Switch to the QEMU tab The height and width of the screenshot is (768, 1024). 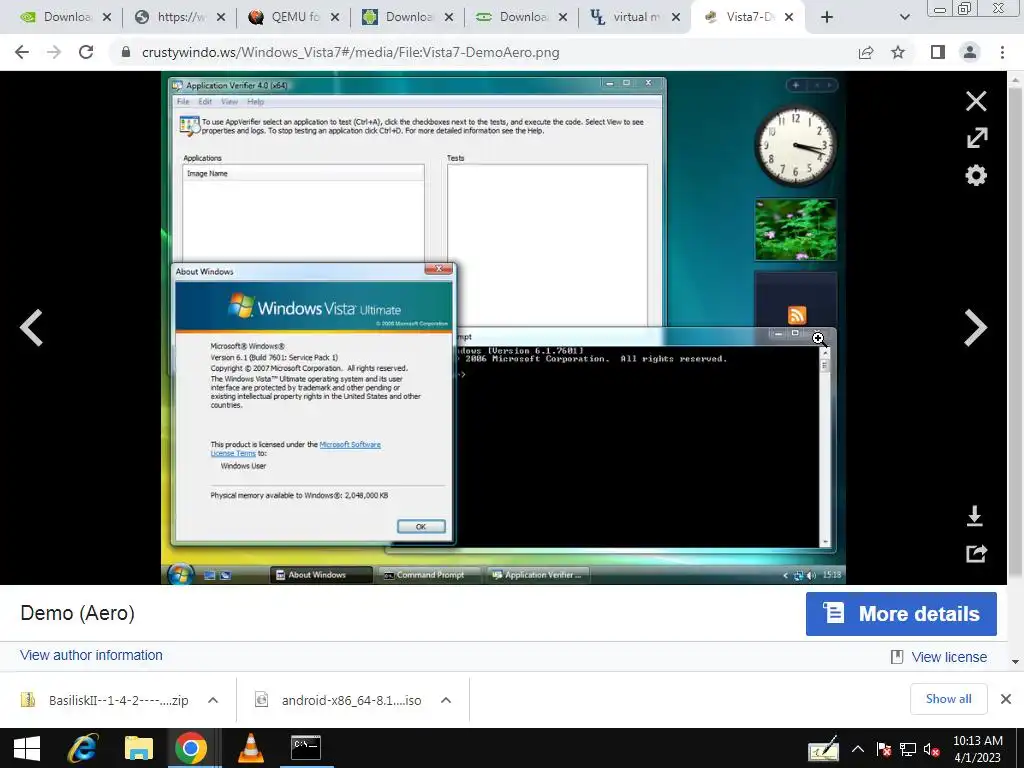tap(293, 18)
